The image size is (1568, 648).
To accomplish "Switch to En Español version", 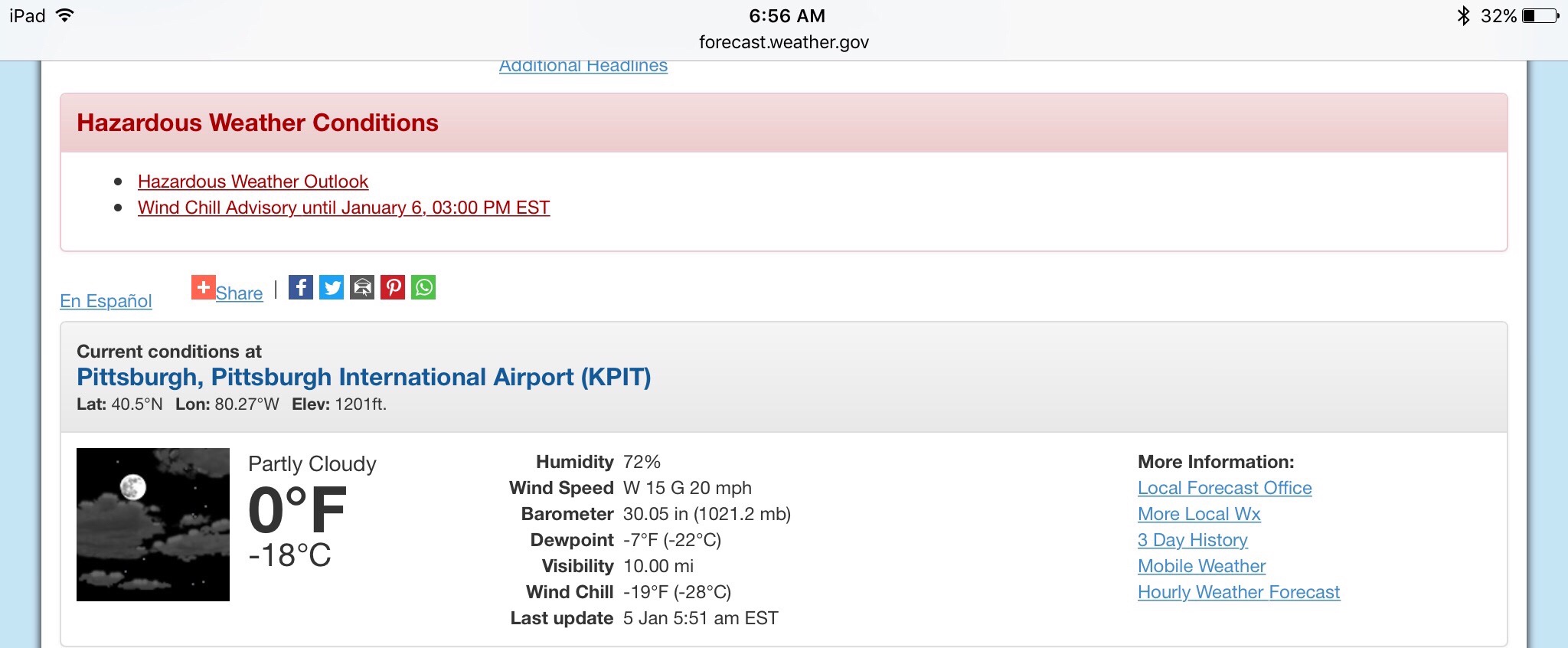I will pos(106,301).
